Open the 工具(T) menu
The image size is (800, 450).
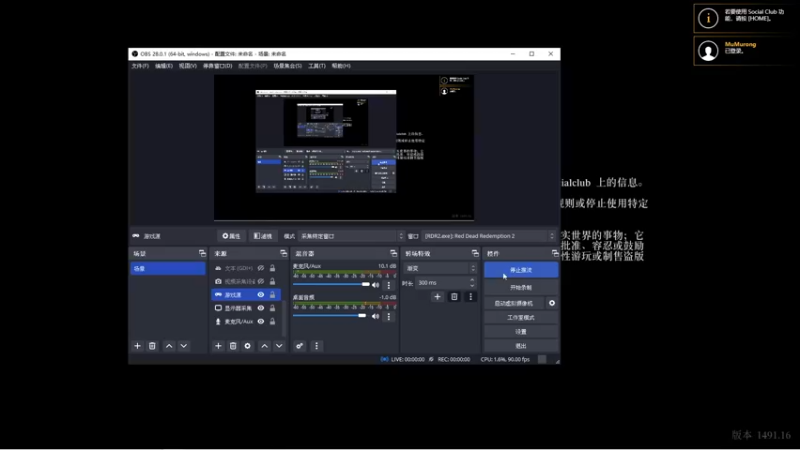tap(317, 66)
